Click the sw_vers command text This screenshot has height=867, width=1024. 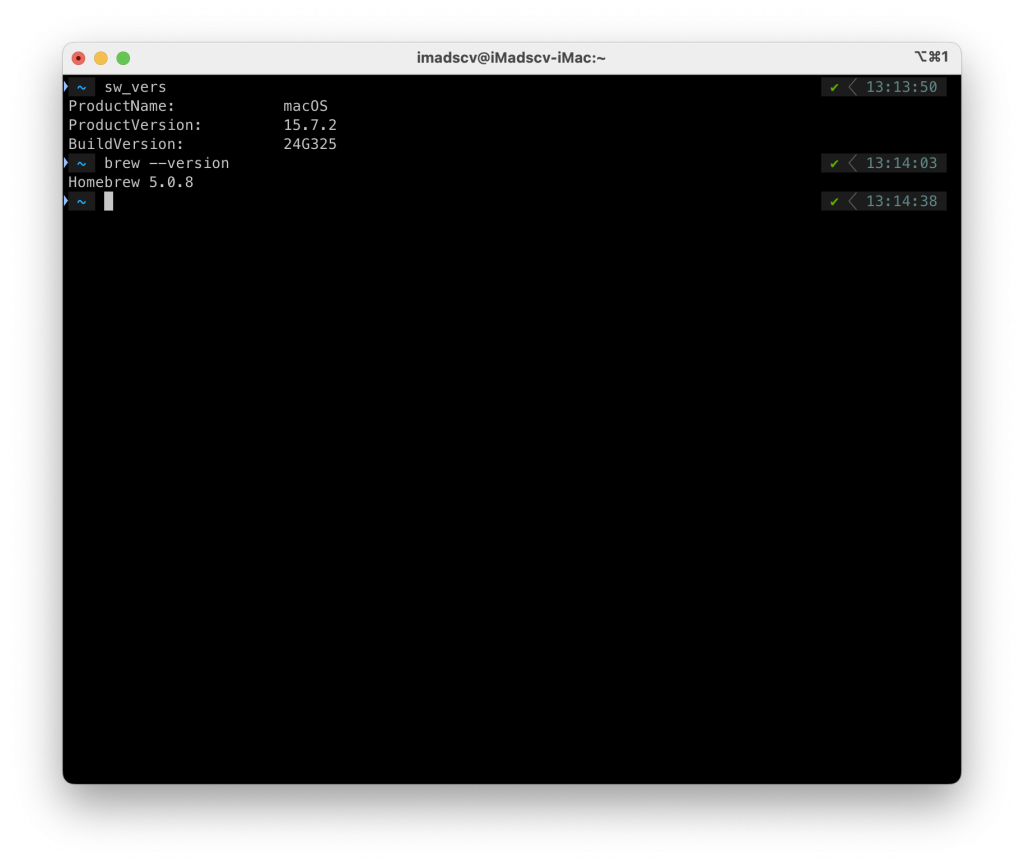[135, 88]
